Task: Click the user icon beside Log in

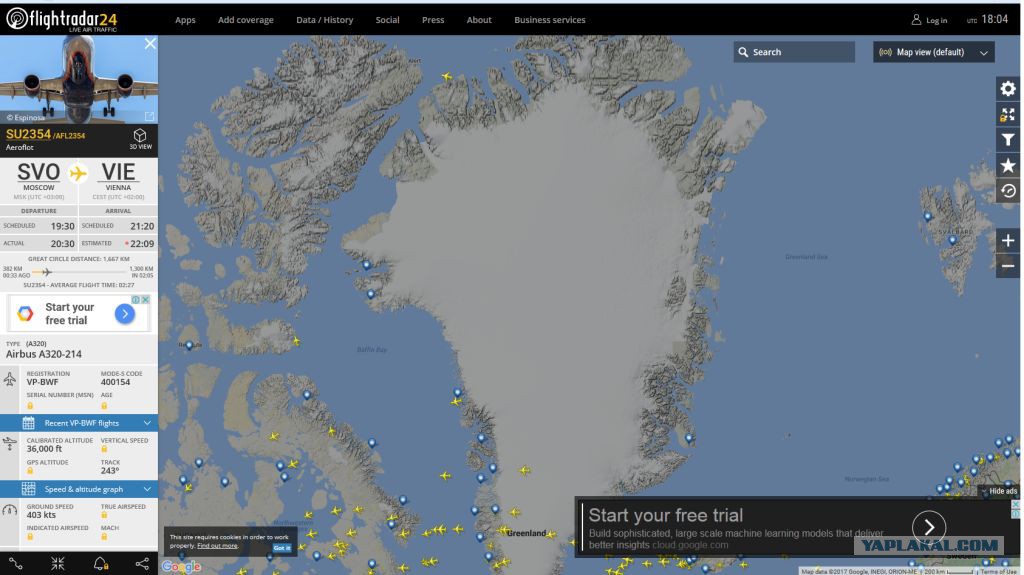Action: [916, 20]
